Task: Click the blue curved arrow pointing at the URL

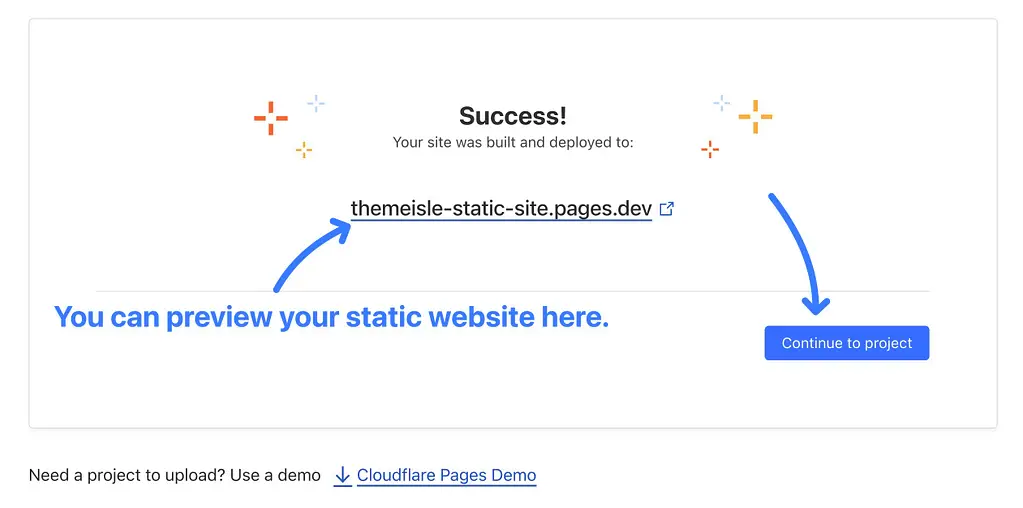Action: click(312, 254)
